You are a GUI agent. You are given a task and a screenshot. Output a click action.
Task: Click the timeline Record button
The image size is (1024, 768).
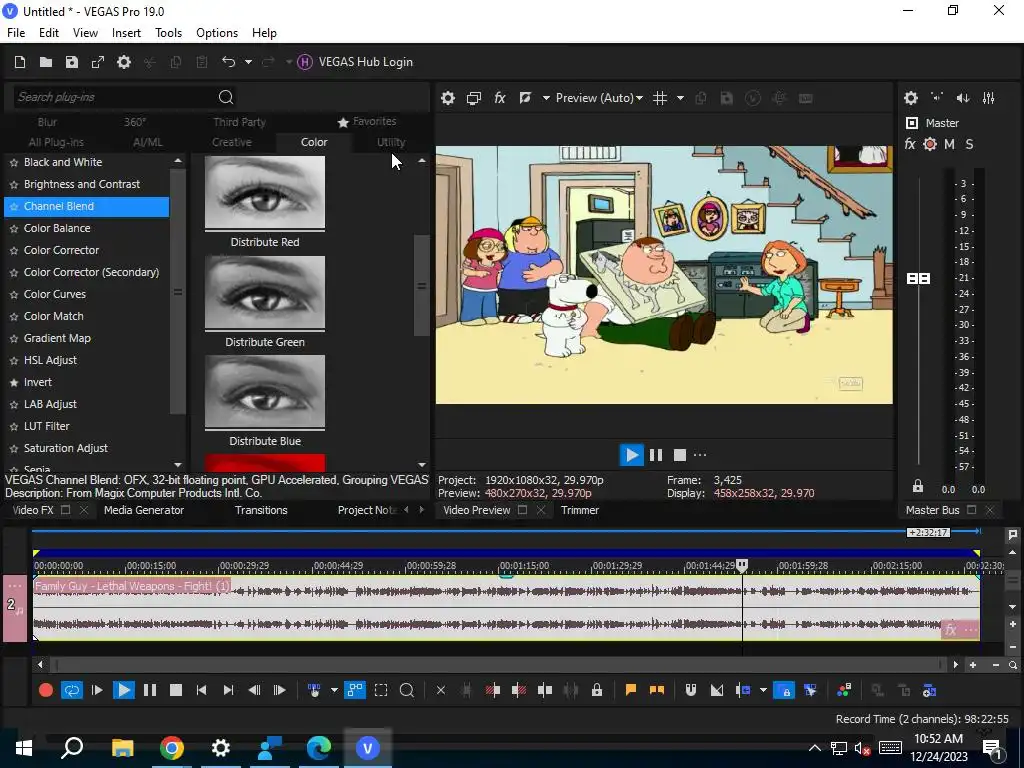click(x=46, y=690)
